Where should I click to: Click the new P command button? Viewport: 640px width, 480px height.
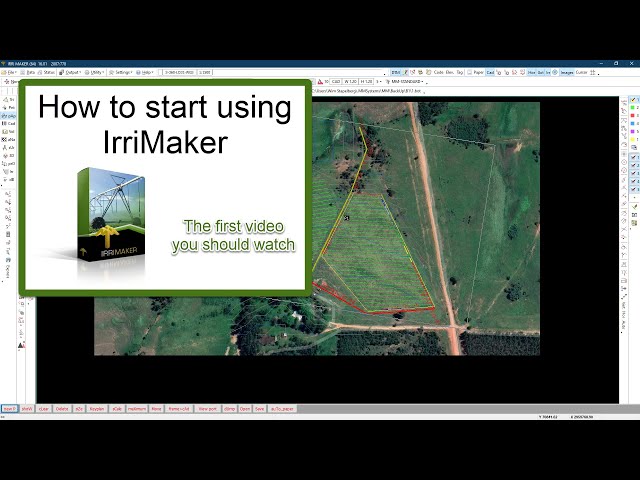click(9, 409)
